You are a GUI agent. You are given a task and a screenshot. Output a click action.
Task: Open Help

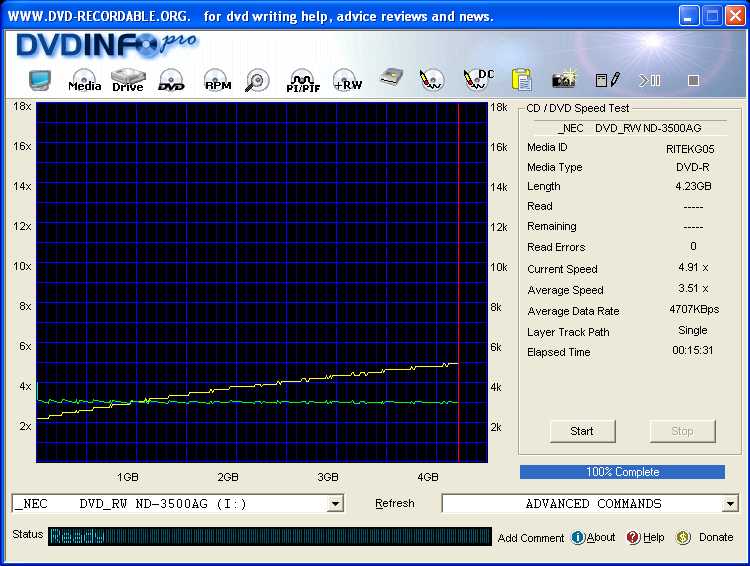tap(653, 537)
